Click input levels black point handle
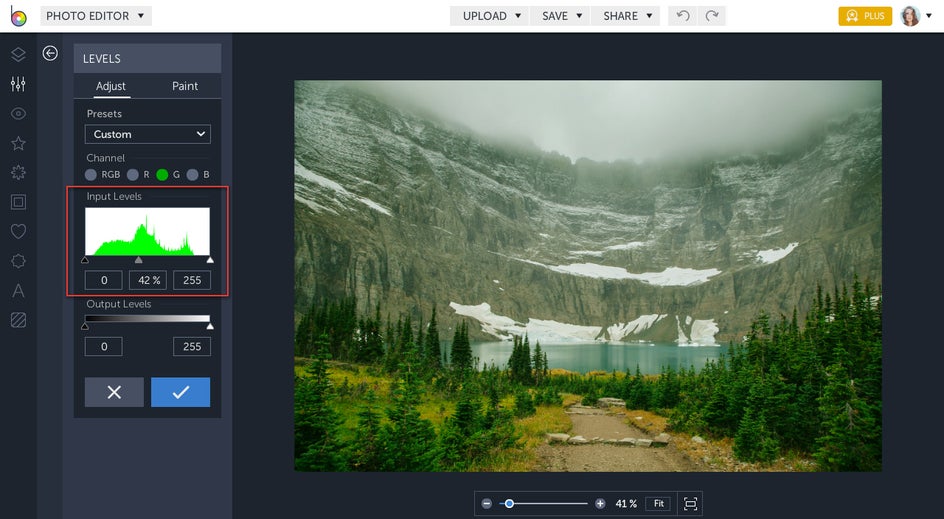944x519 pixels. coord(85,260)
